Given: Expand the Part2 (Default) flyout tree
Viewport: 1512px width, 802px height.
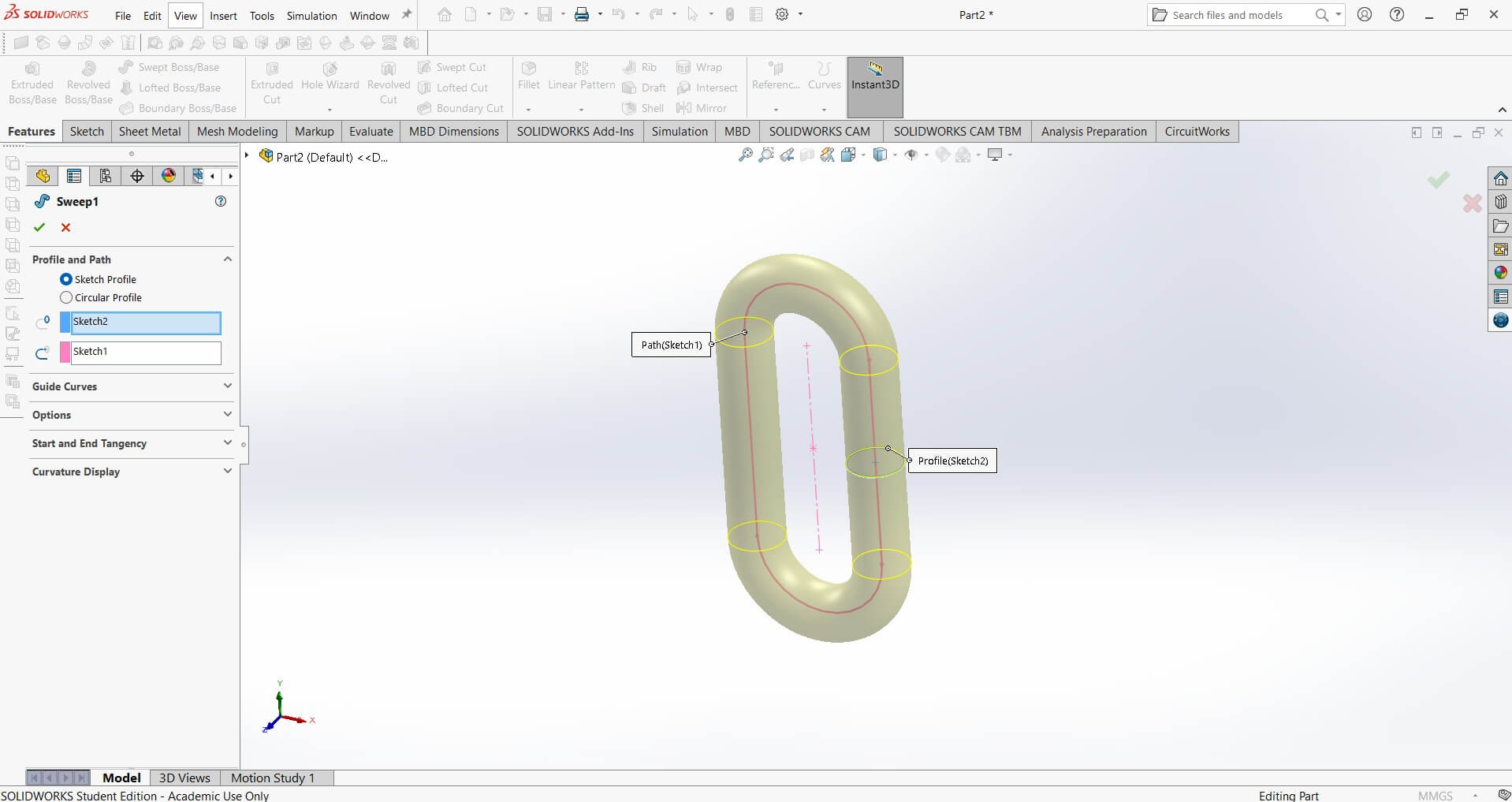Looking at the screenshot, I should 247,155.
